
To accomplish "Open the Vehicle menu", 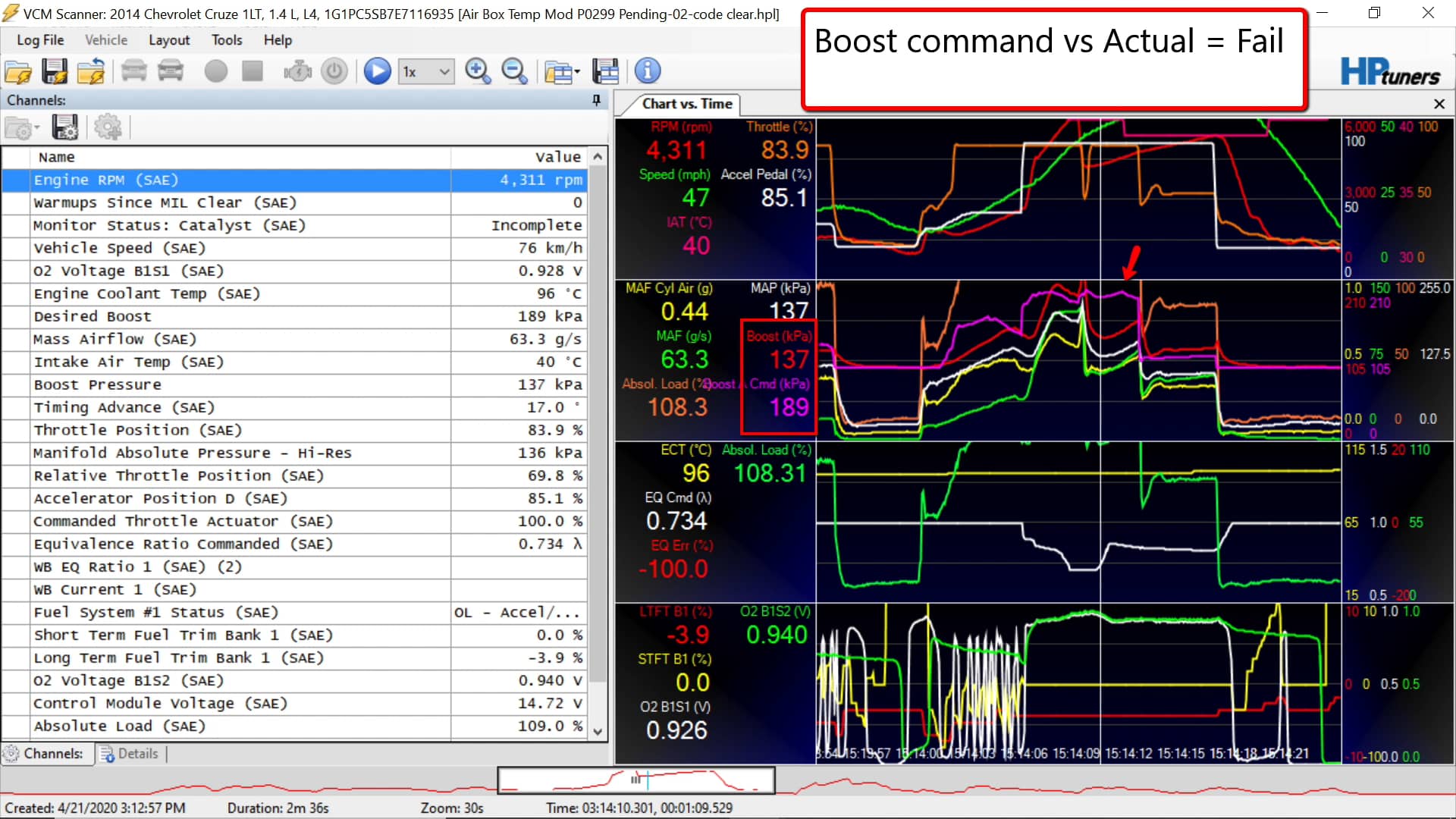I will [x=106, y=40].
